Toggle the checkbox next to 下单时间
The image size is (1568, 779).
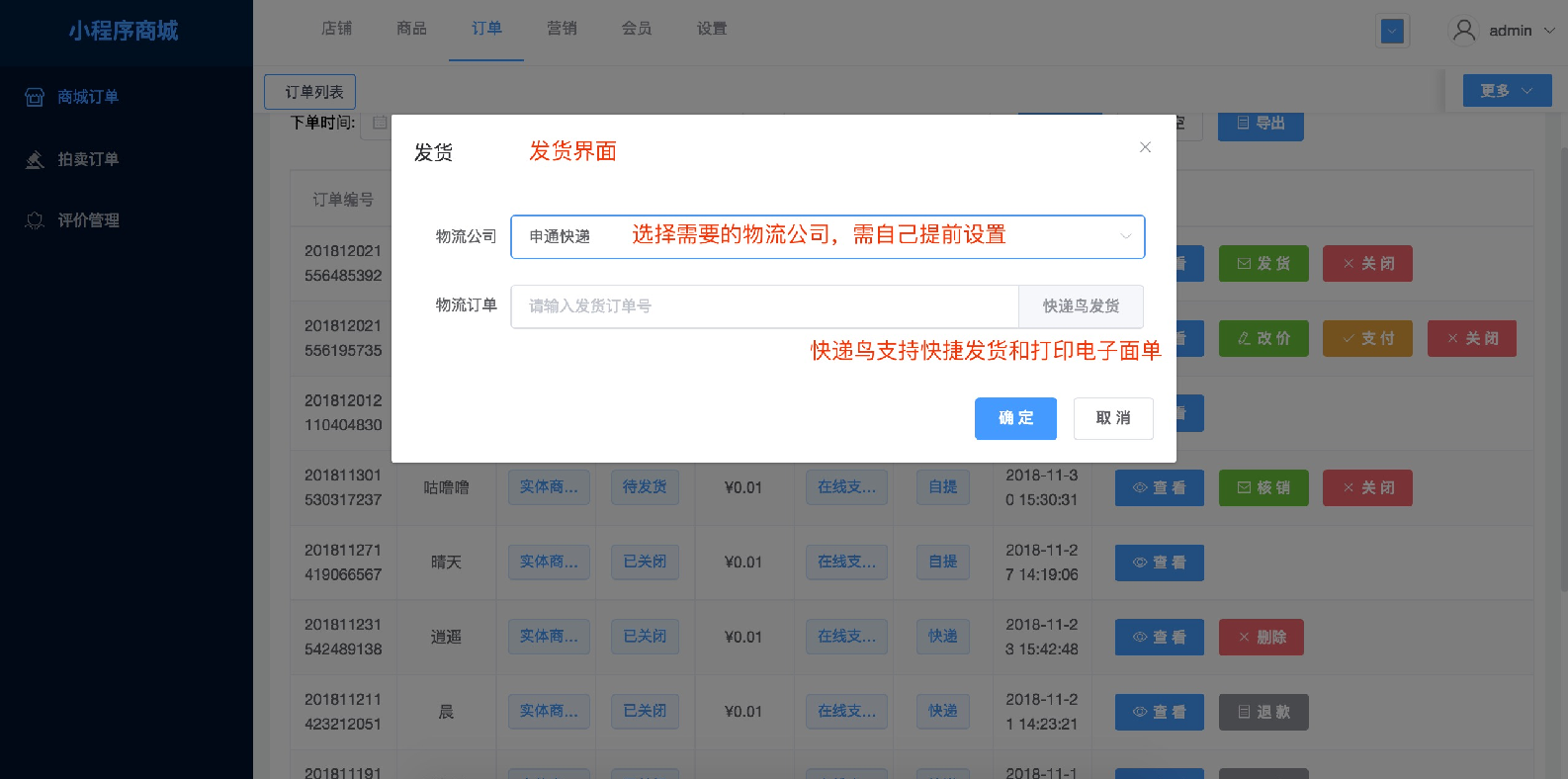click(x=380, y=123)
